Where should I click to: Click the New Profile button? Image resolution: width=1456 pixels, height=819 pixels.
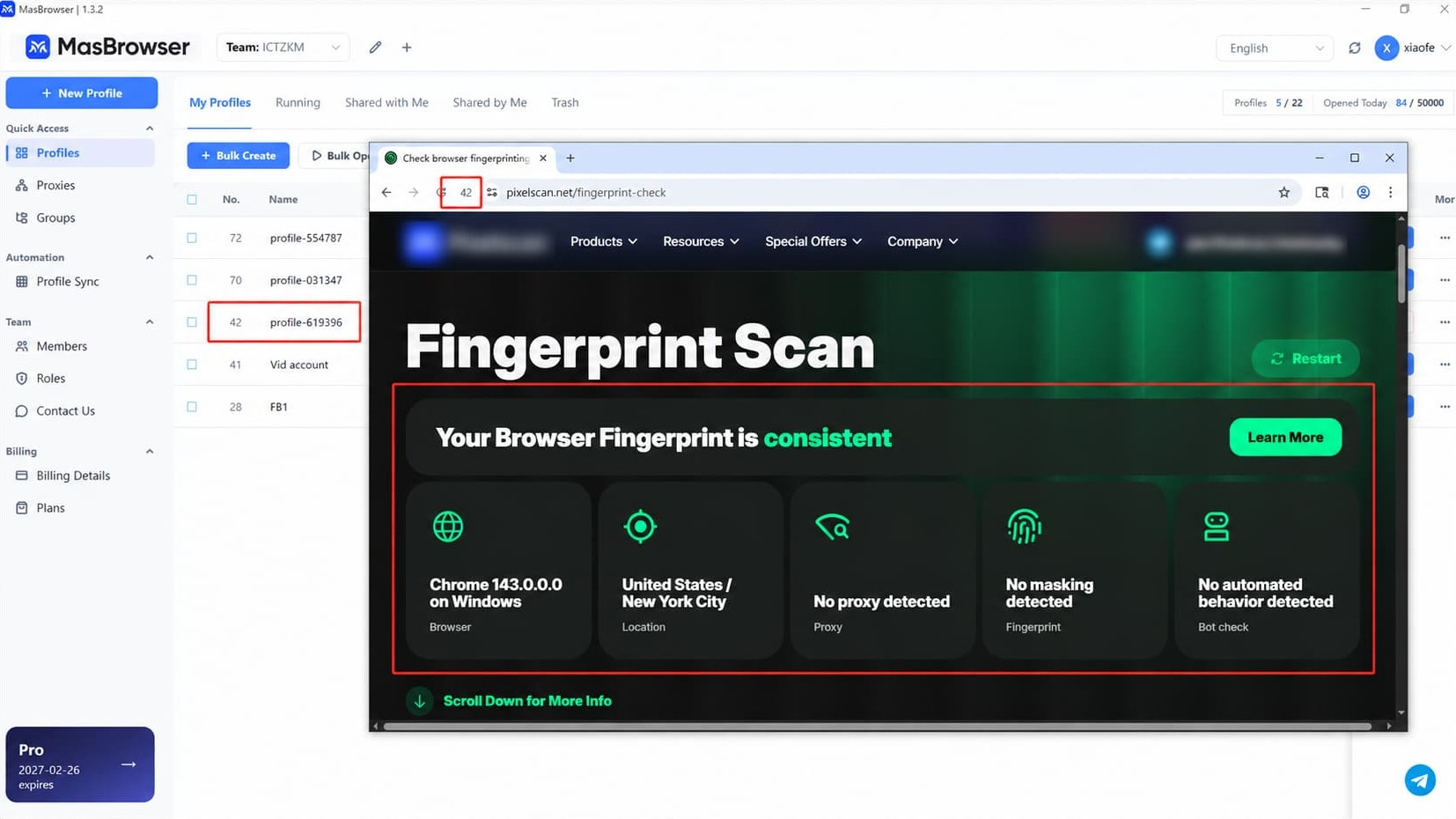click(82, 93)
